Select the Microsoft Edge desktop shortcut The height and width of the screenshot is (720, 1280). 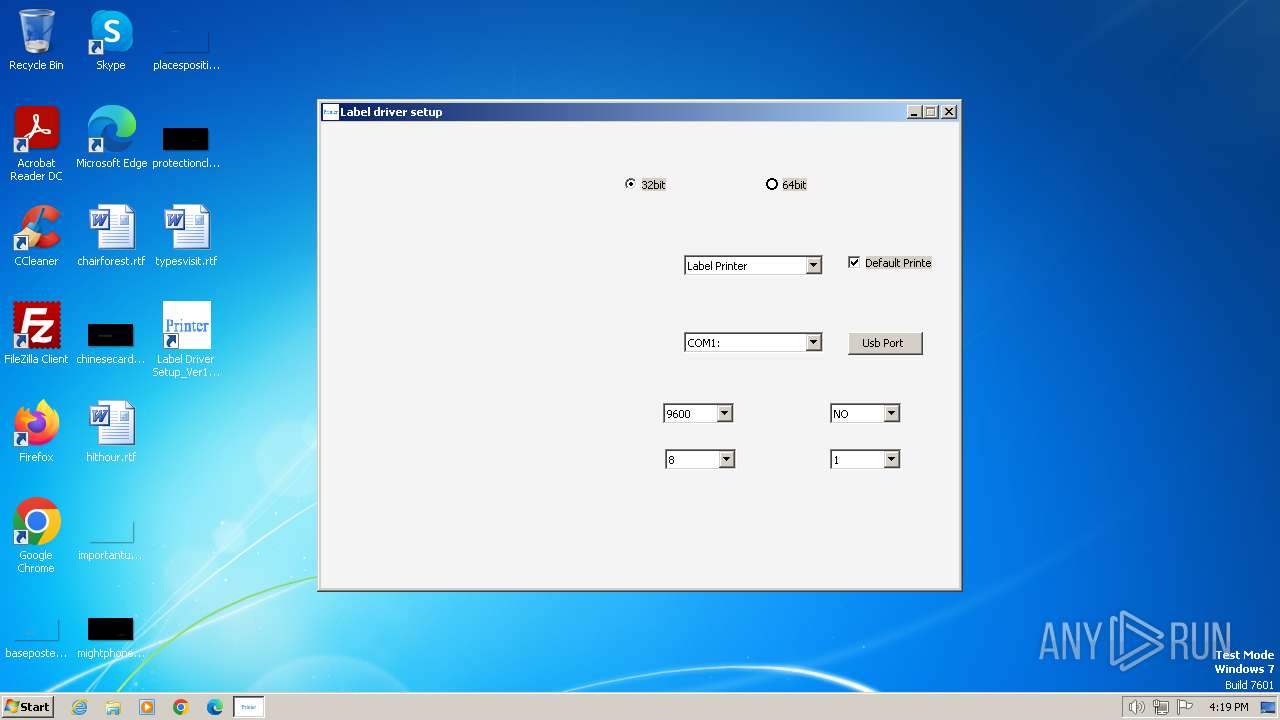click(x=111, y=137)
